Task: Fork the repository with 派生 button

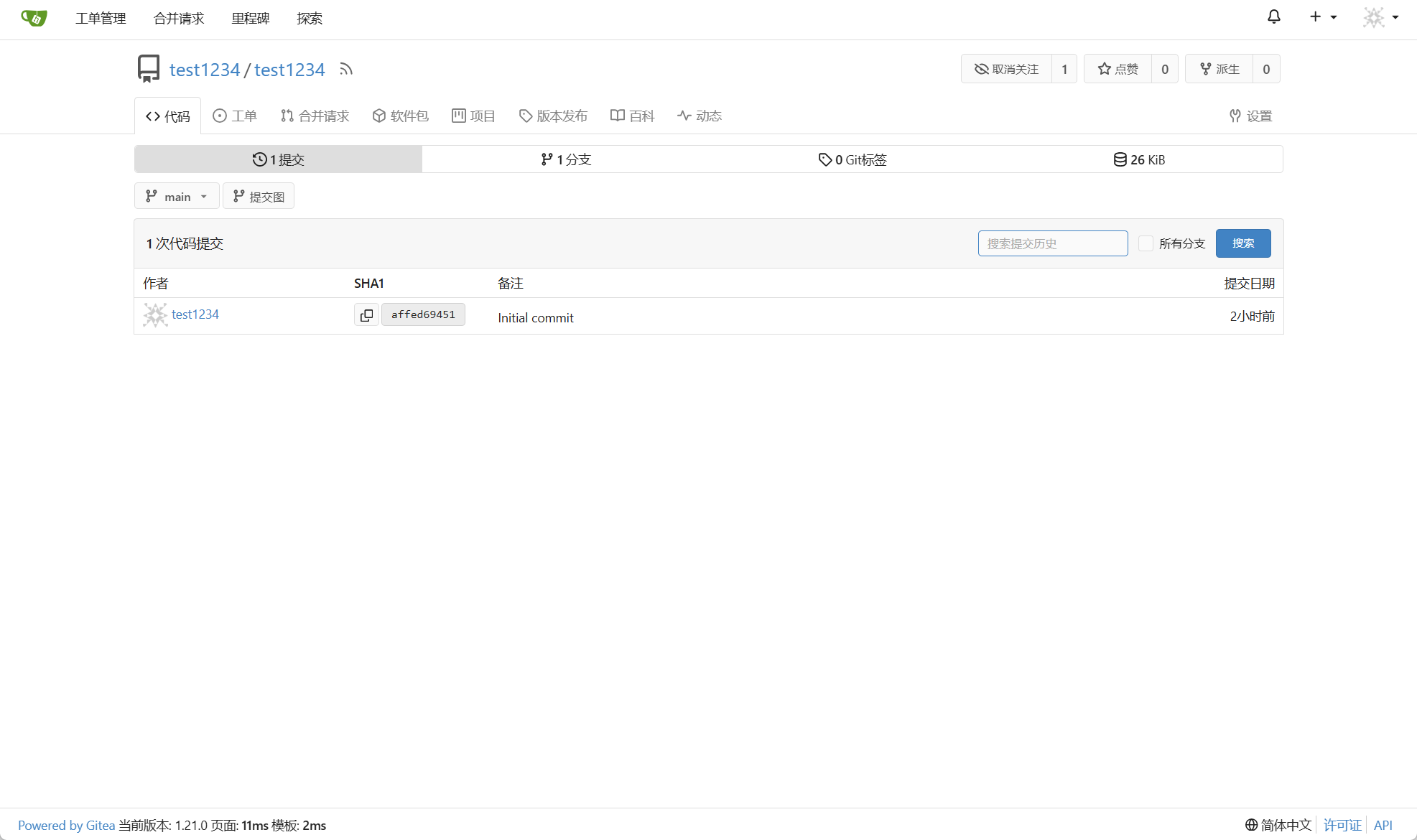Action: 1219,69
